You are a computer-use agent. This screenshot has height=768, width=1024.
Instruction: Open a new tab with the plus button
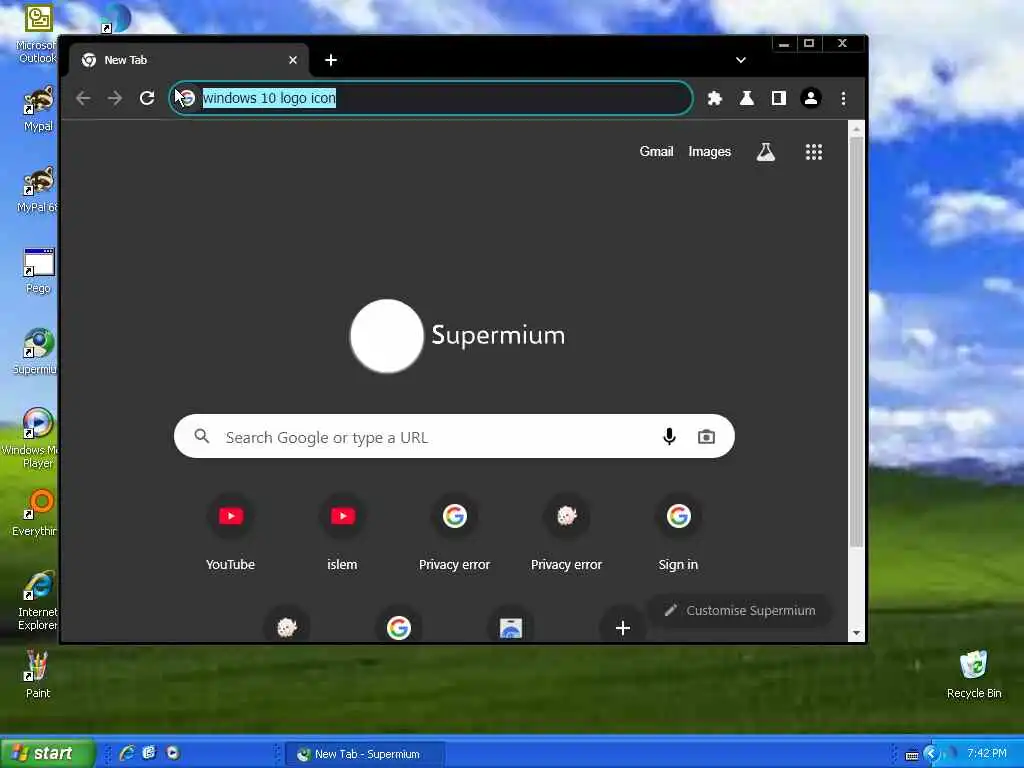(331, 60)
